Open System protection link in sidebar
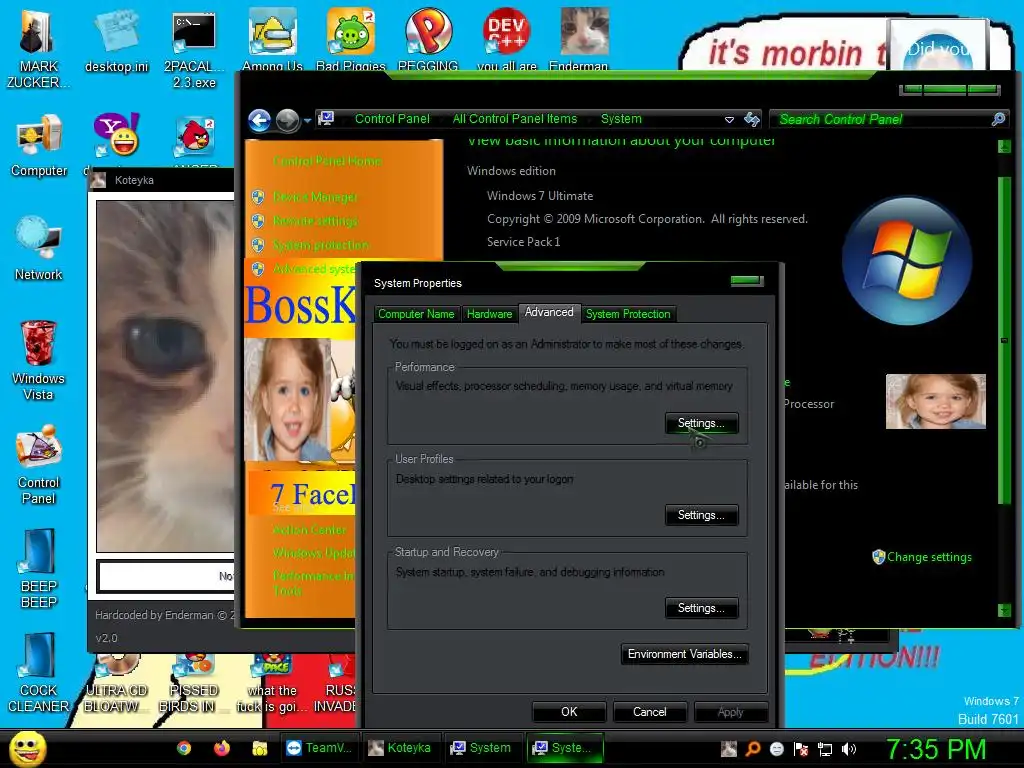1024x768 pixels. point(320,246)
